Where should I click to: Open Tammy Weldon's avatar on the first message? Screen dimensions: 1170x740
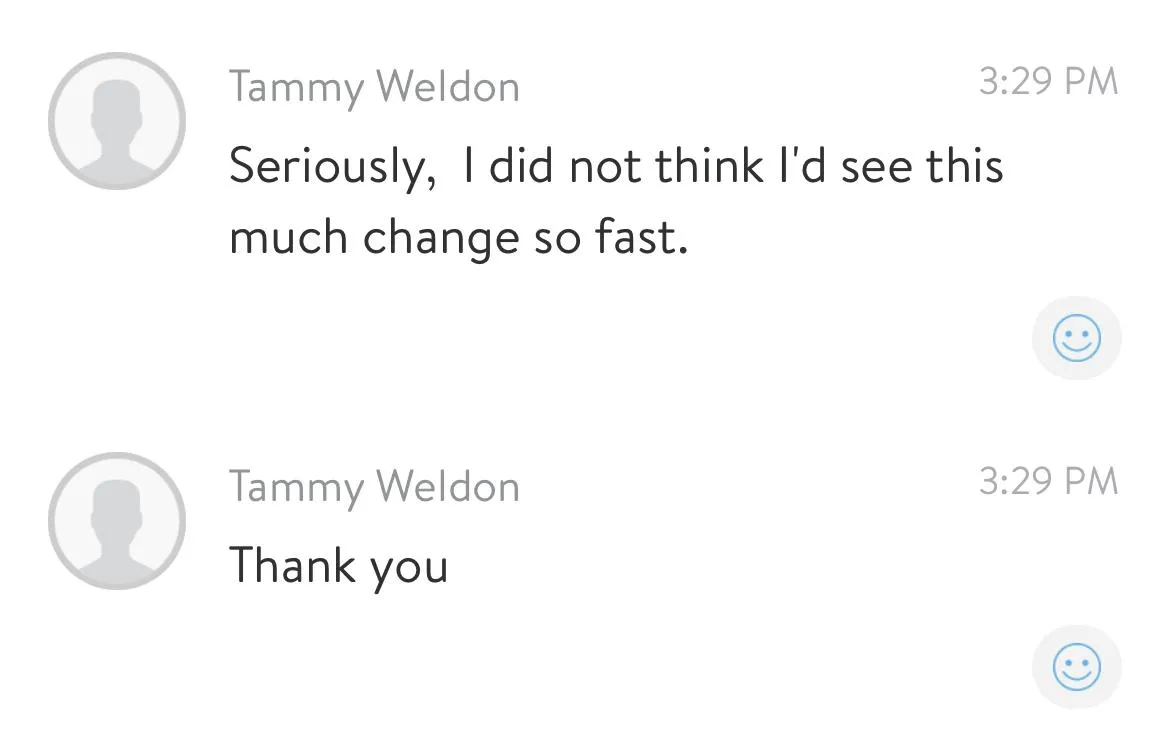tap(117, 121)
